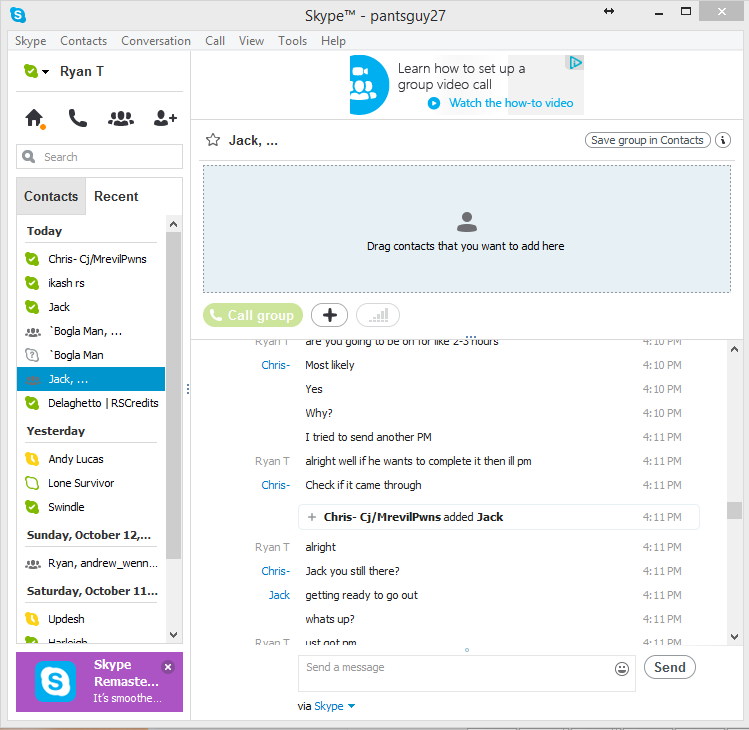The width and height of the screenshot is (749, 730).
Task: Click the add contact icon
Action: coord(165,118)
